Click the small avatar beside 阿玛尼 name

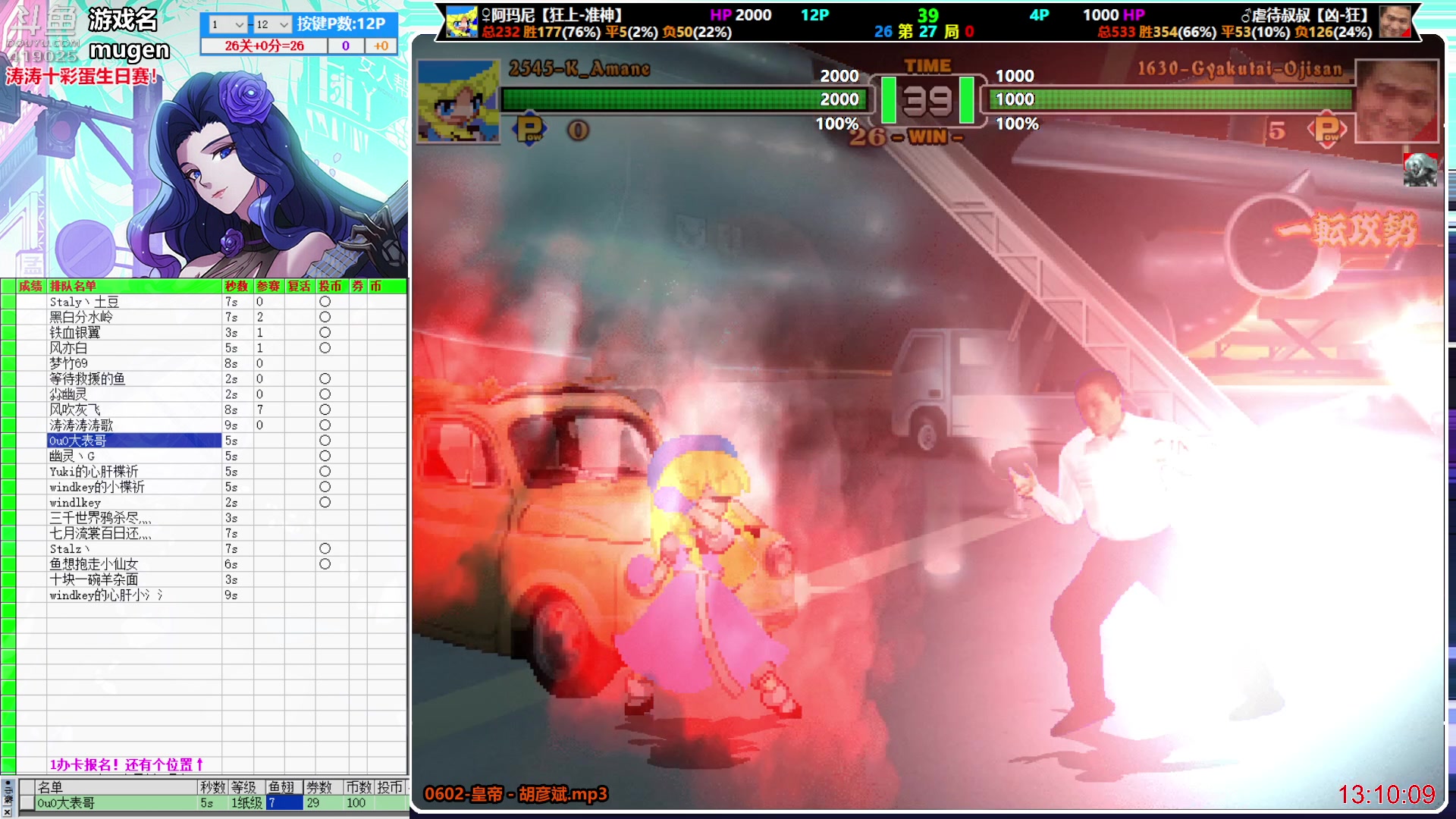(462, 23)
